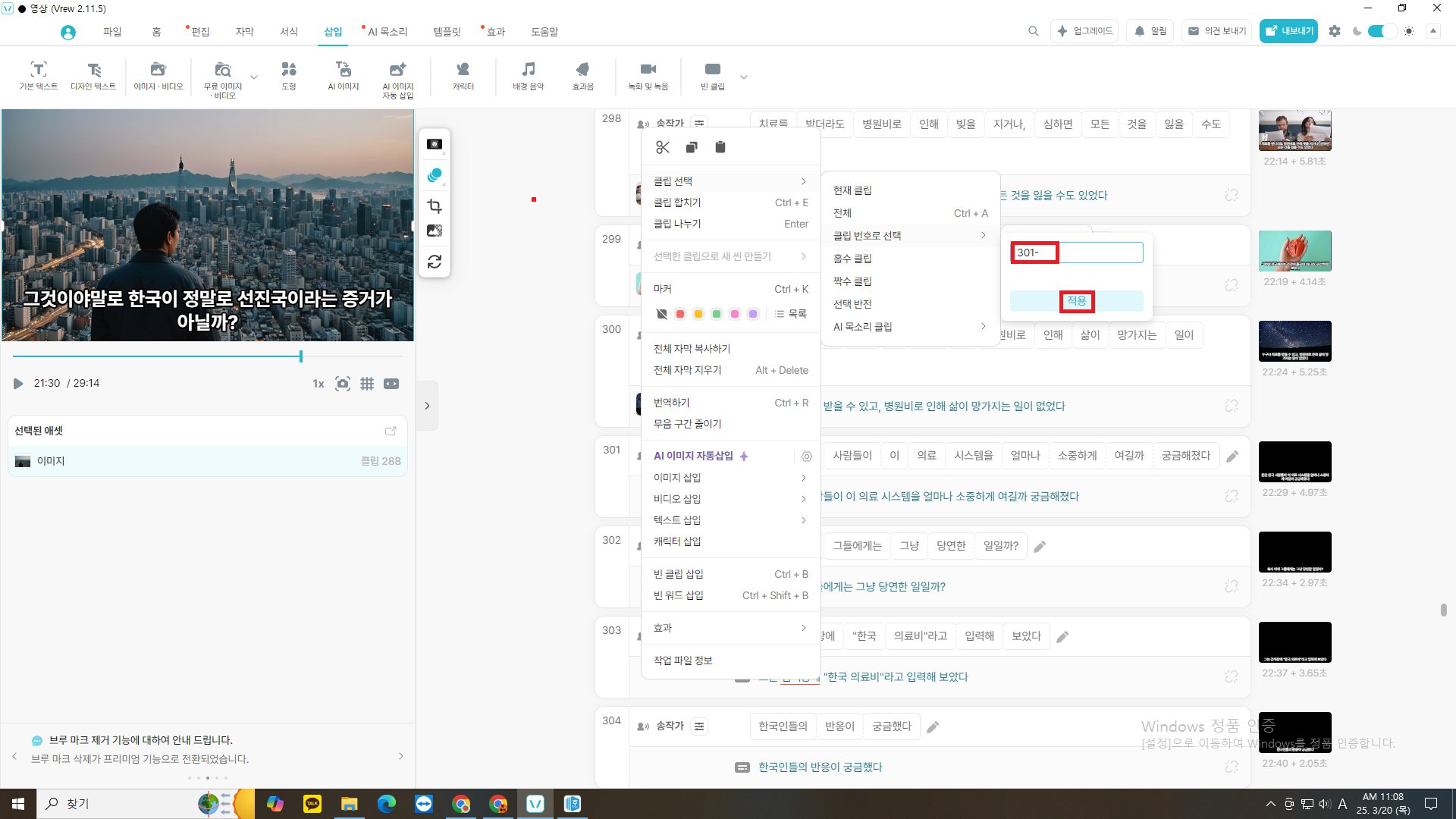Show grid overlay on preview
1456x819 pixels.
tap(367, 384)
